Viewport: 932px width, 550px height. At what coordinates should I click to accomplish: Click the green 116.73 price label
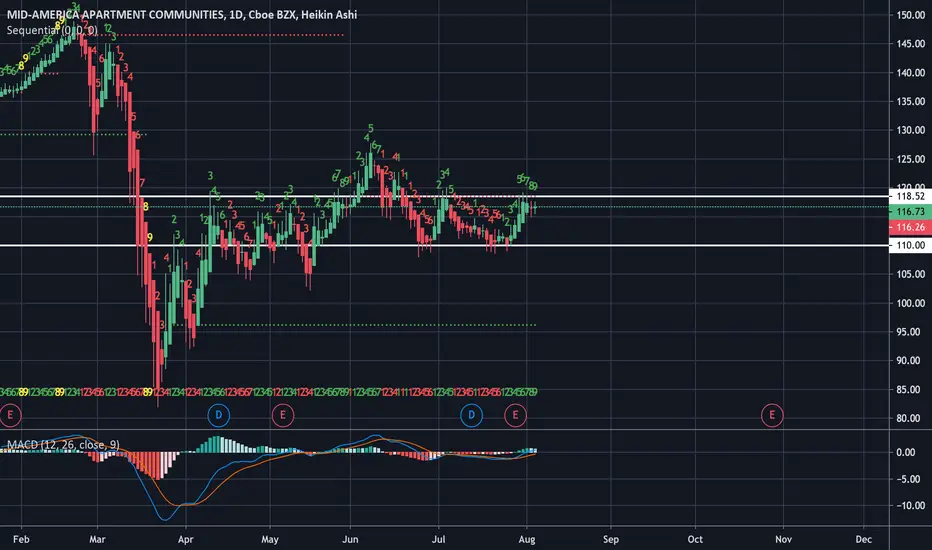tap(910, 212)
